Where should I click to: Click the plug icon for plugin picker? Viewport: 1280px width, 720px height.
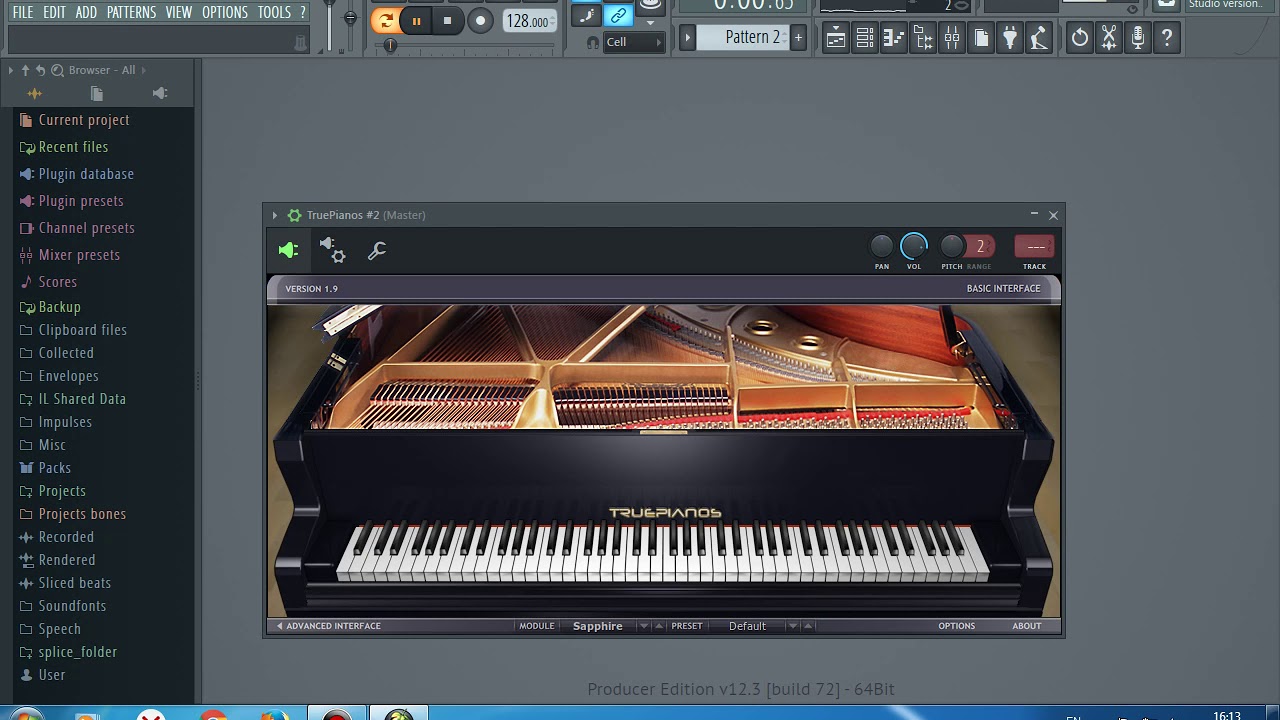[x=1010, y=39]
